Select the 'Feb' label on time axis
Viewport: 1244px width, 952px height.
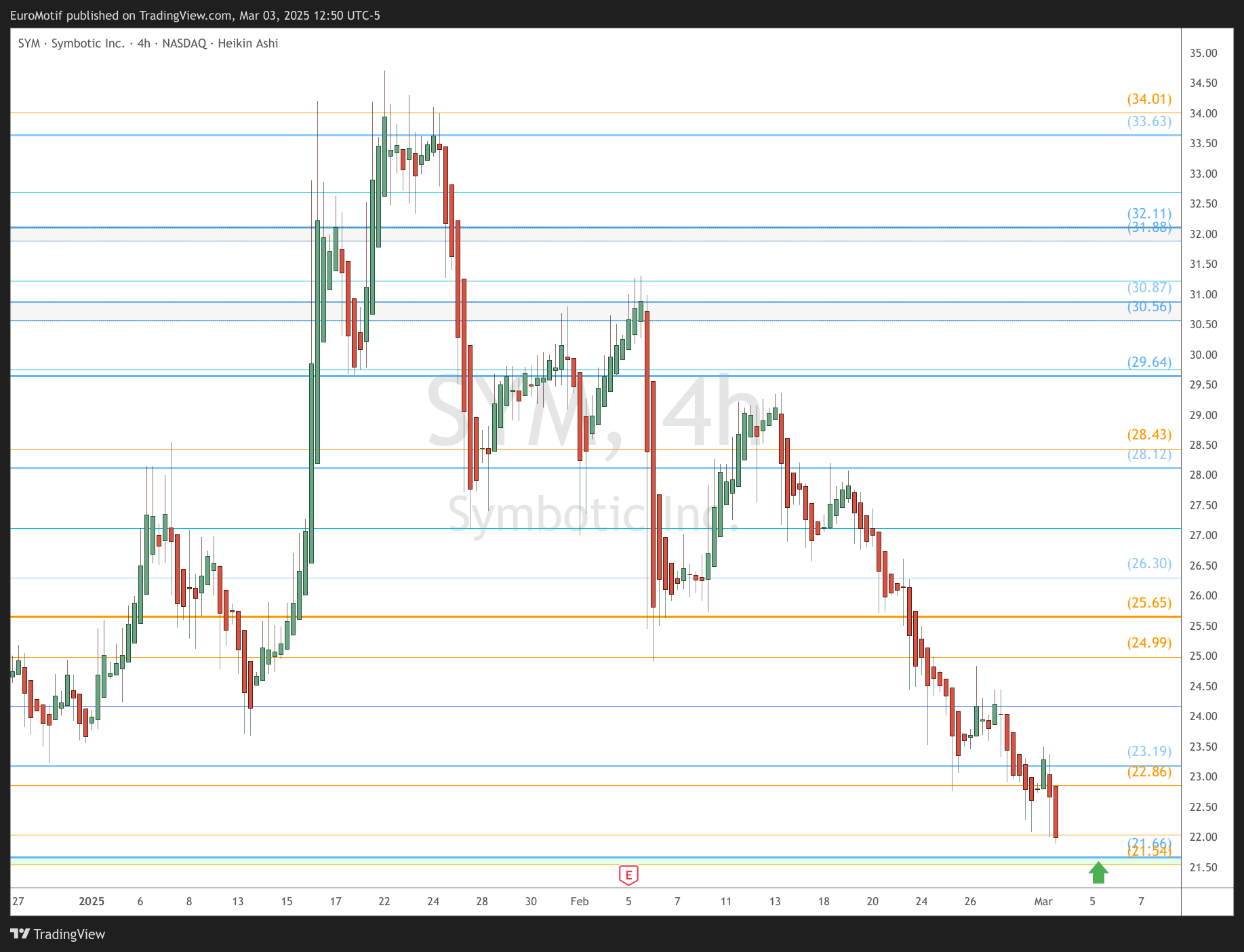pos(580,901)
